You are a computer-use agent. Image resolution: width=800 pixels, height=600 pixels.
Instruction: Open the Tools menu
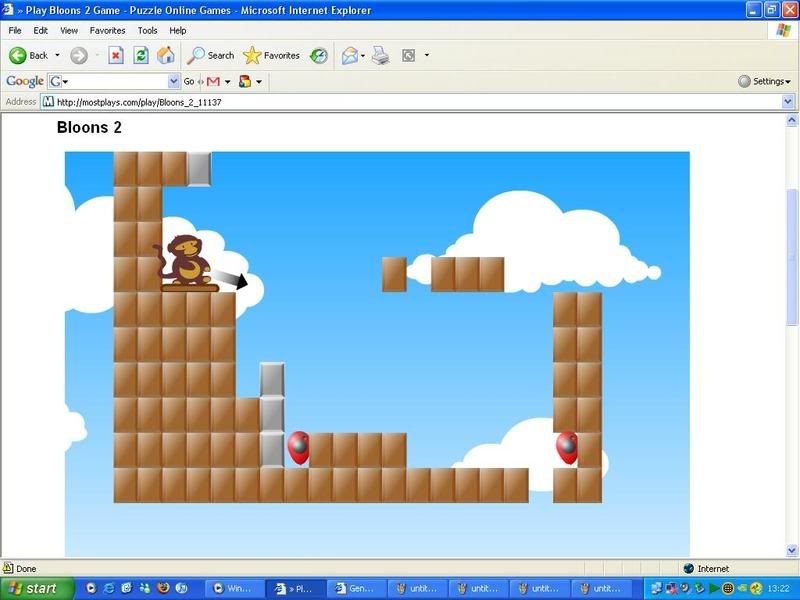[147, 31]
